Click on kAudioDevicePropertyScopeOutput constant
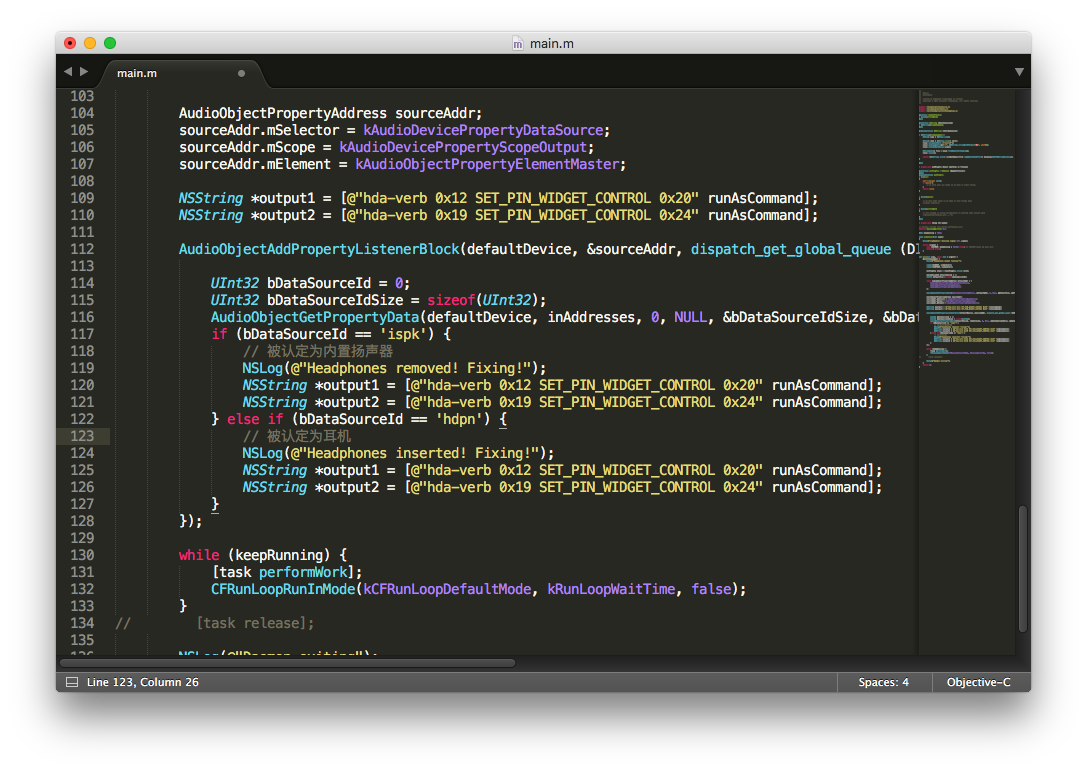The height and width of the screenshot is (772, 1087). coord(463,148)
